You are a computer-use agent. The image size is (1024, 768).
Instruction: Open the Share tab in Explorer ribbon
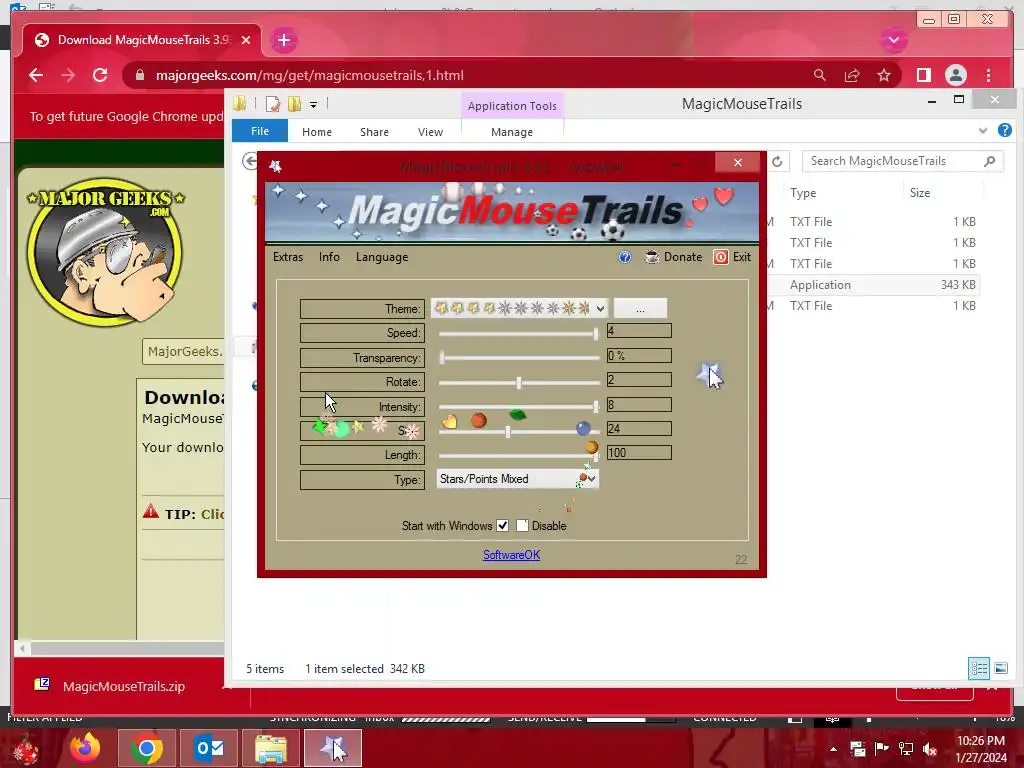[374, 132]
